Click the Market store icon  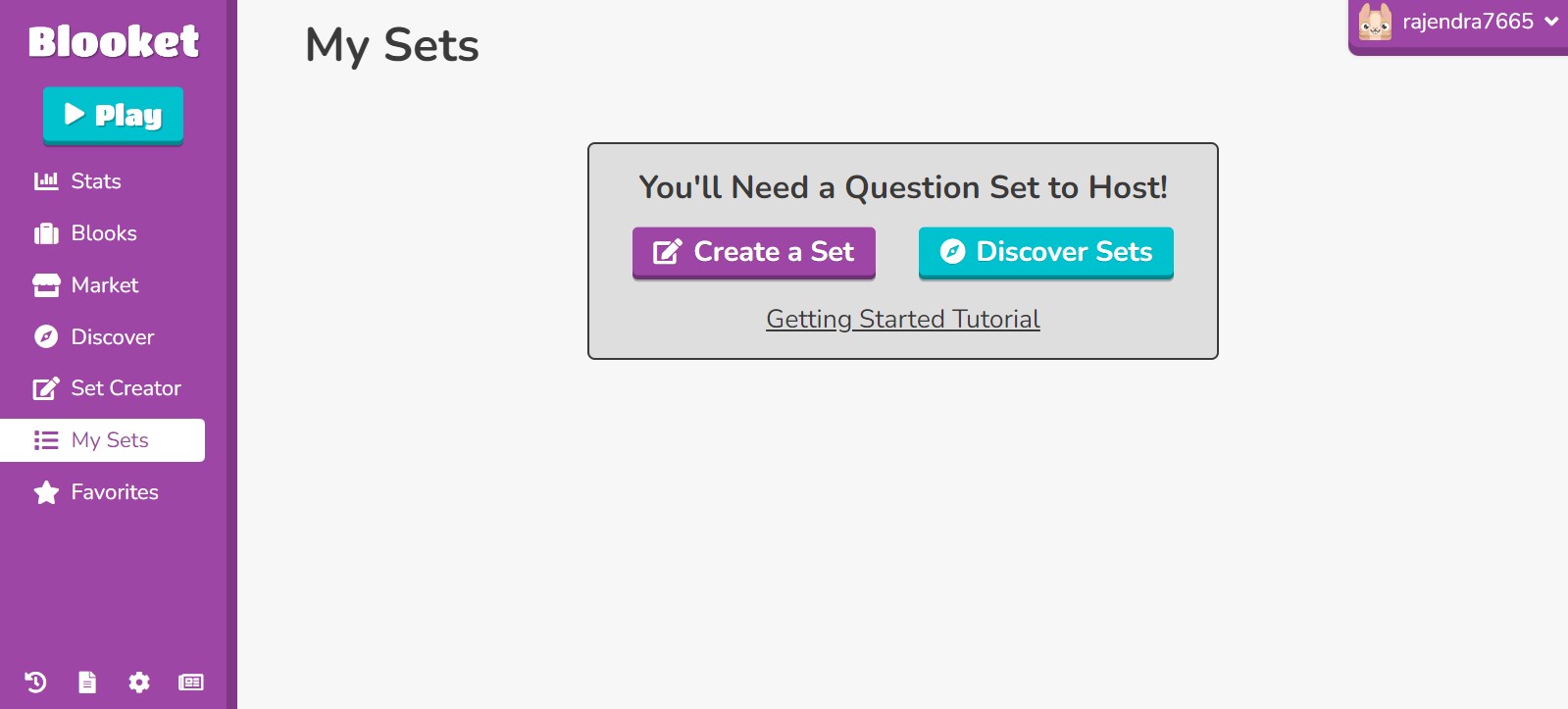46,285
